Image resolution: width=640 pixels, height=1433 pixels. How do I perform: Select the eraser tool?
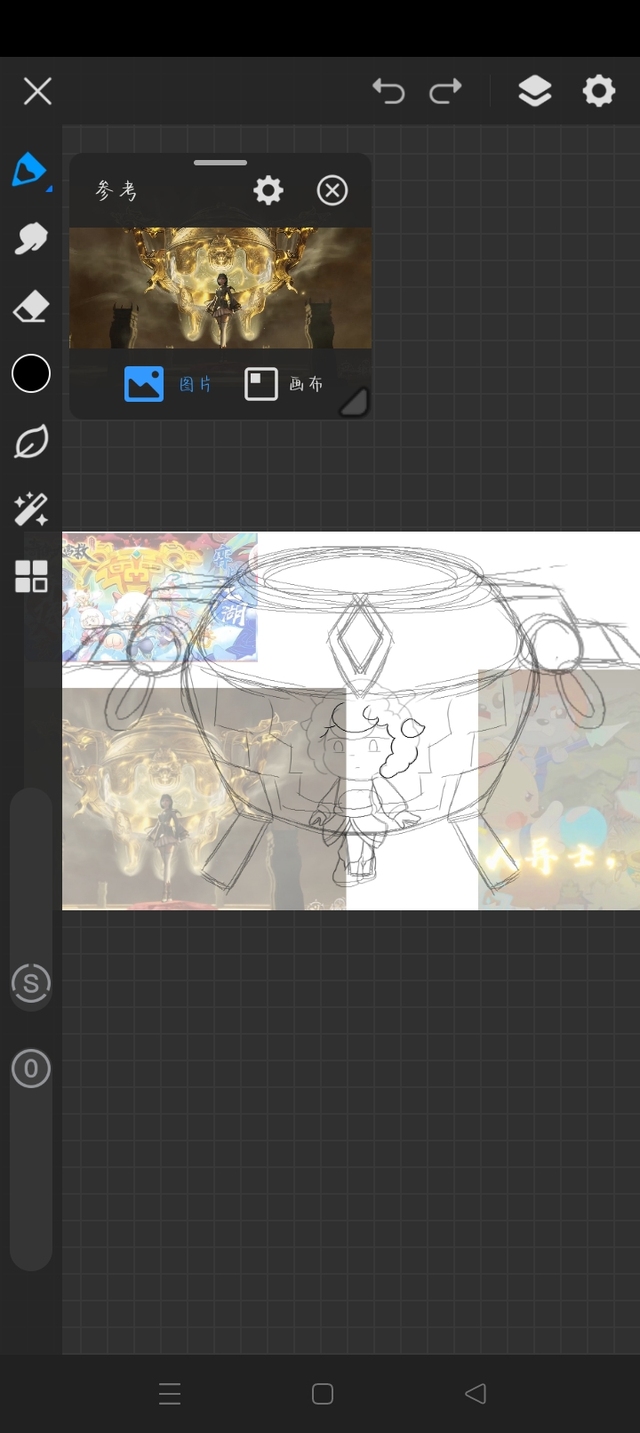(30, 306)
